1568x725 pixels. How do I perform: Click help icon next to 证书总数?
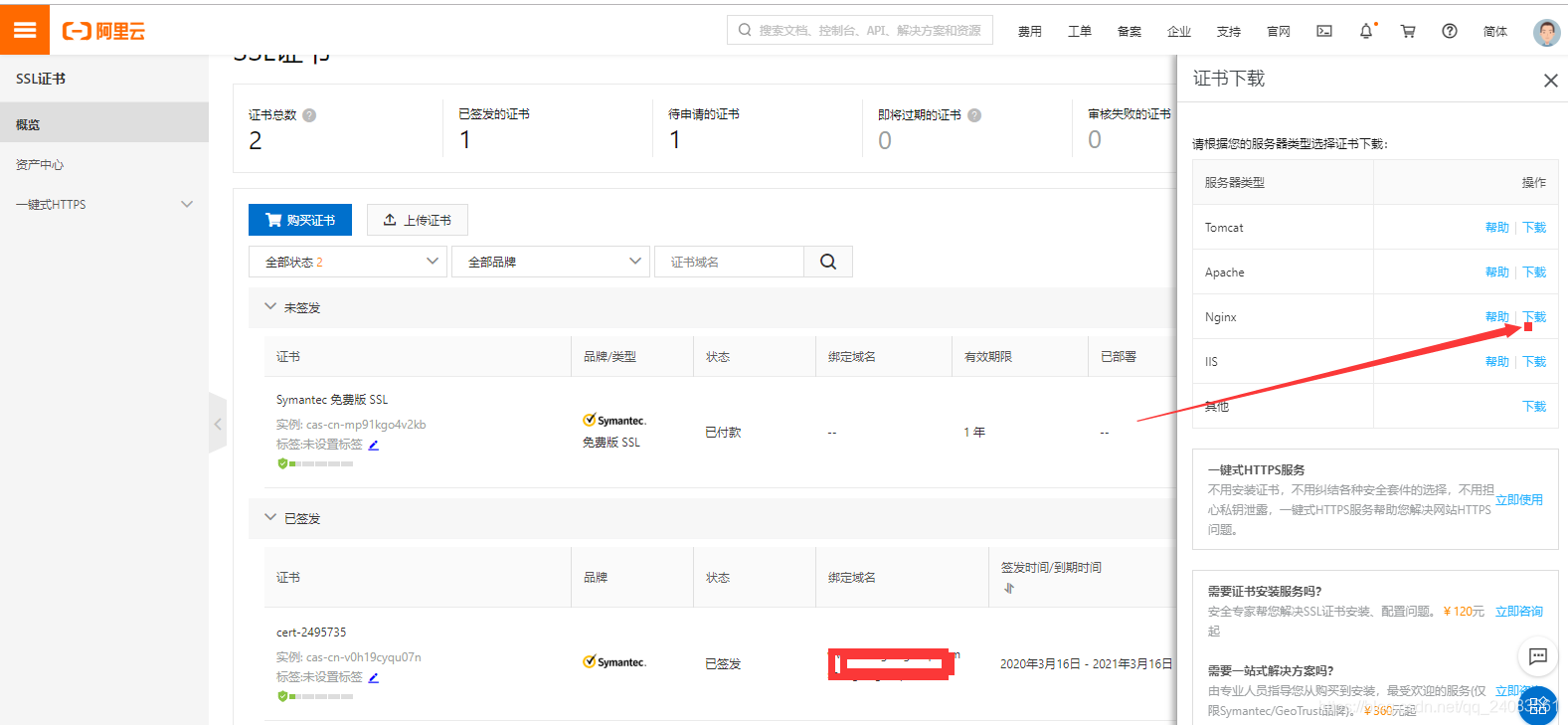pos(309,115)
